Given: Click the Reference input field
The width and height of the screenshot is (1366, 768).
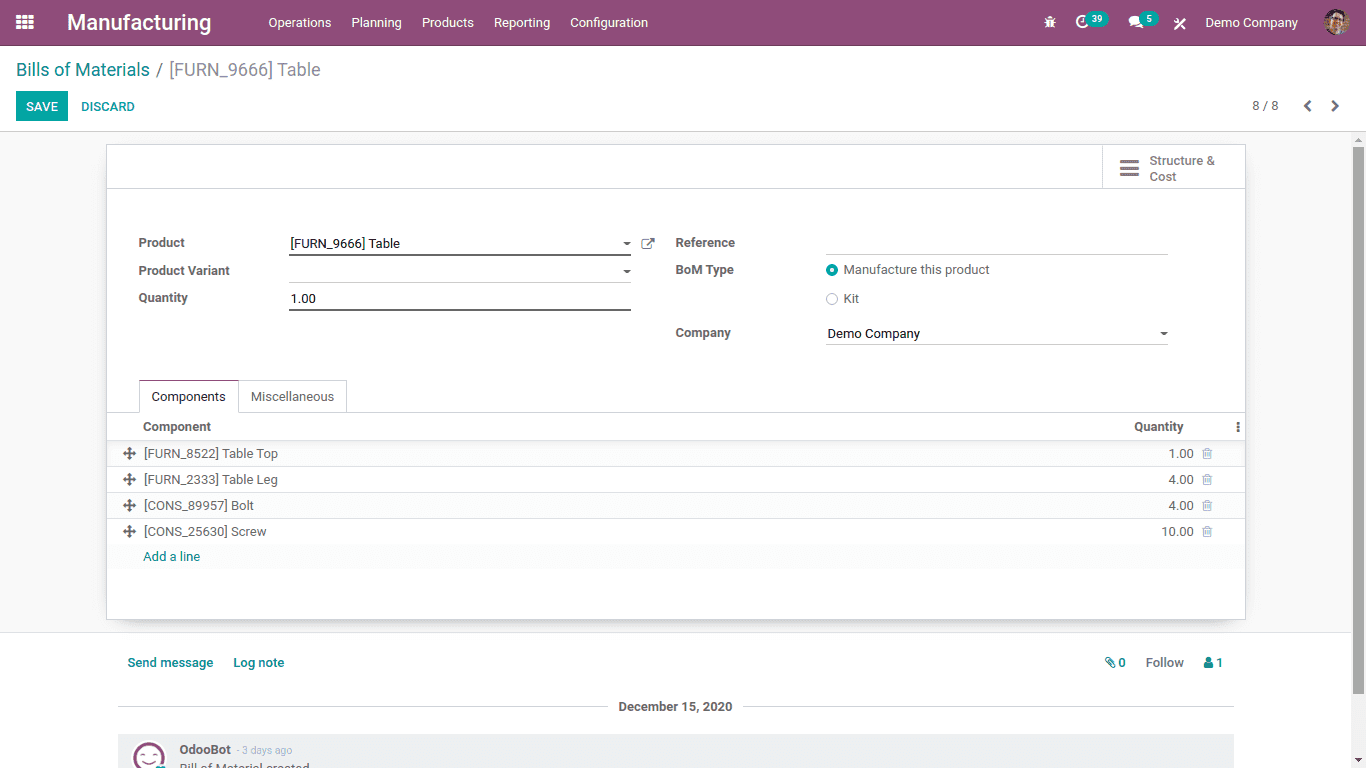Looking at the screenshot, I should point(997,243).
